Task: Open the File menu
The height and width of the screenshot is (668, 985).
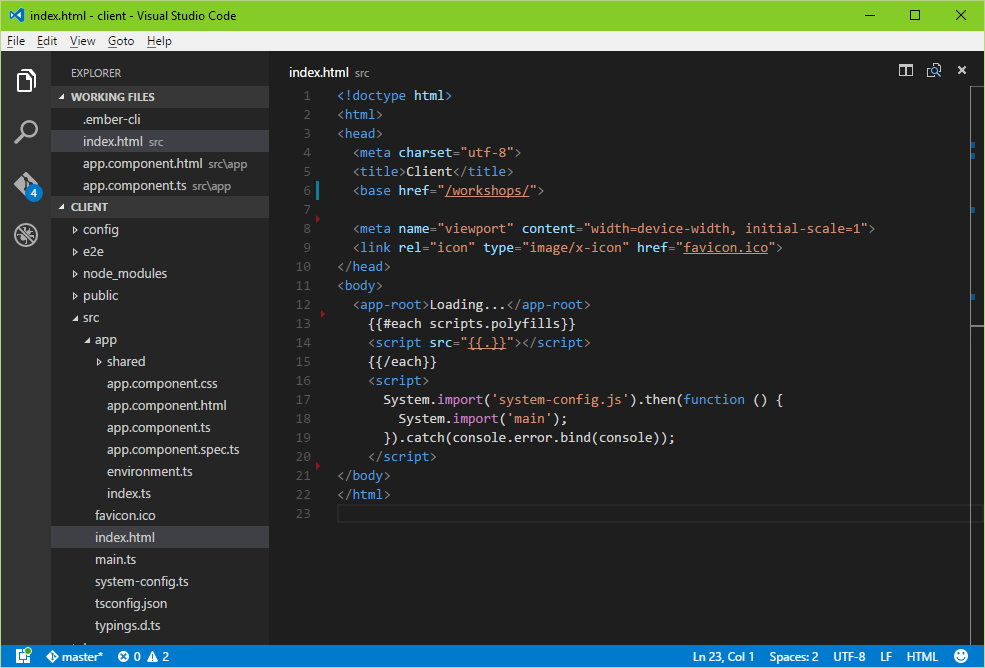Action: (16, 41)
